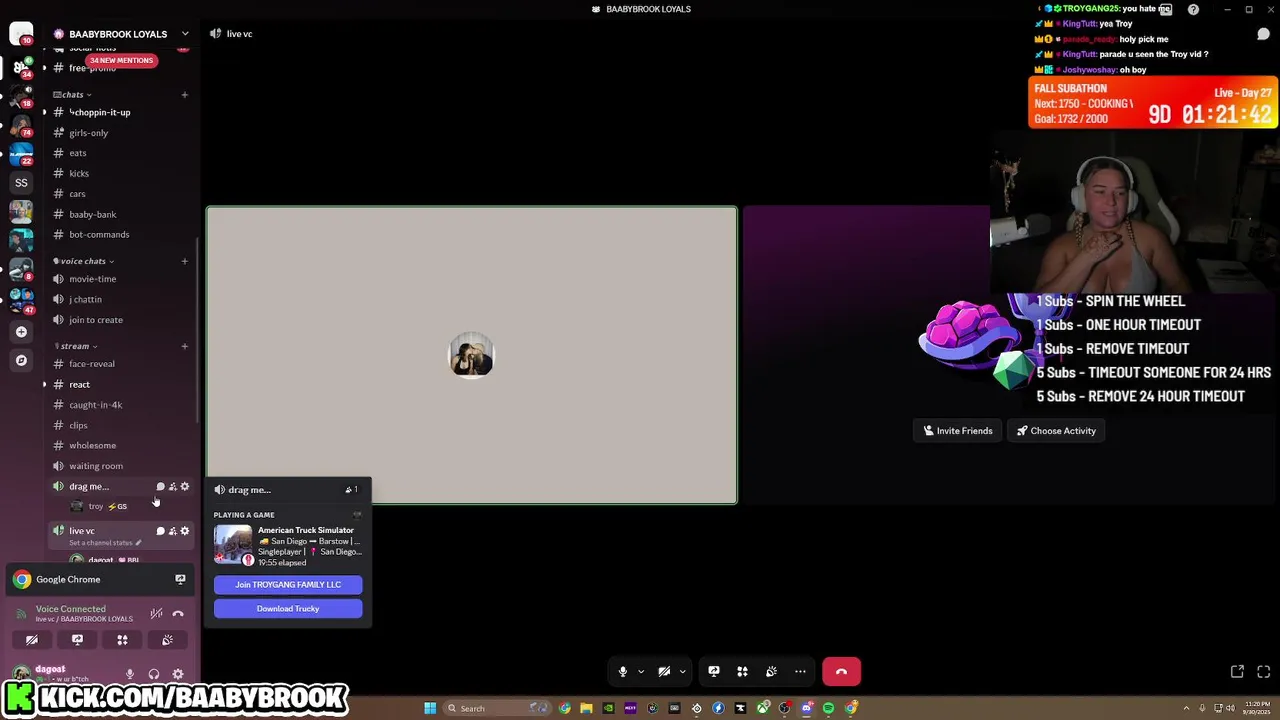The image size is (1280, 720).
Task: Toggle noise suppression beside Voice Connected
Action: click(x=156, y=613)
